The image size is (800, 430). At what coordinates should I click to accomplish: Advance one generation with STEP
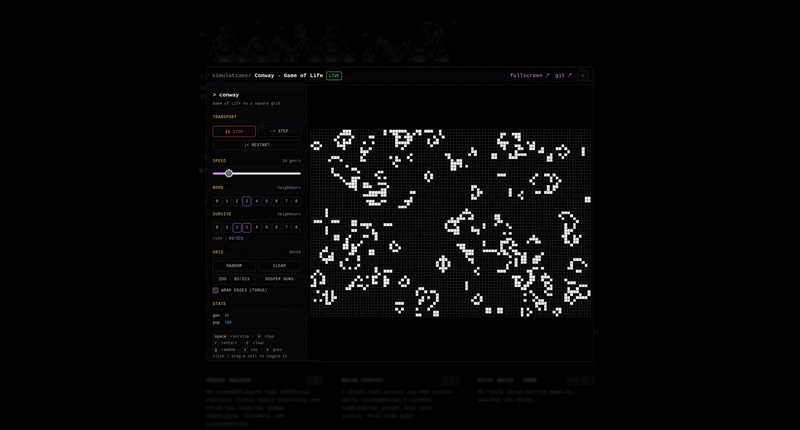pos(279,132)
